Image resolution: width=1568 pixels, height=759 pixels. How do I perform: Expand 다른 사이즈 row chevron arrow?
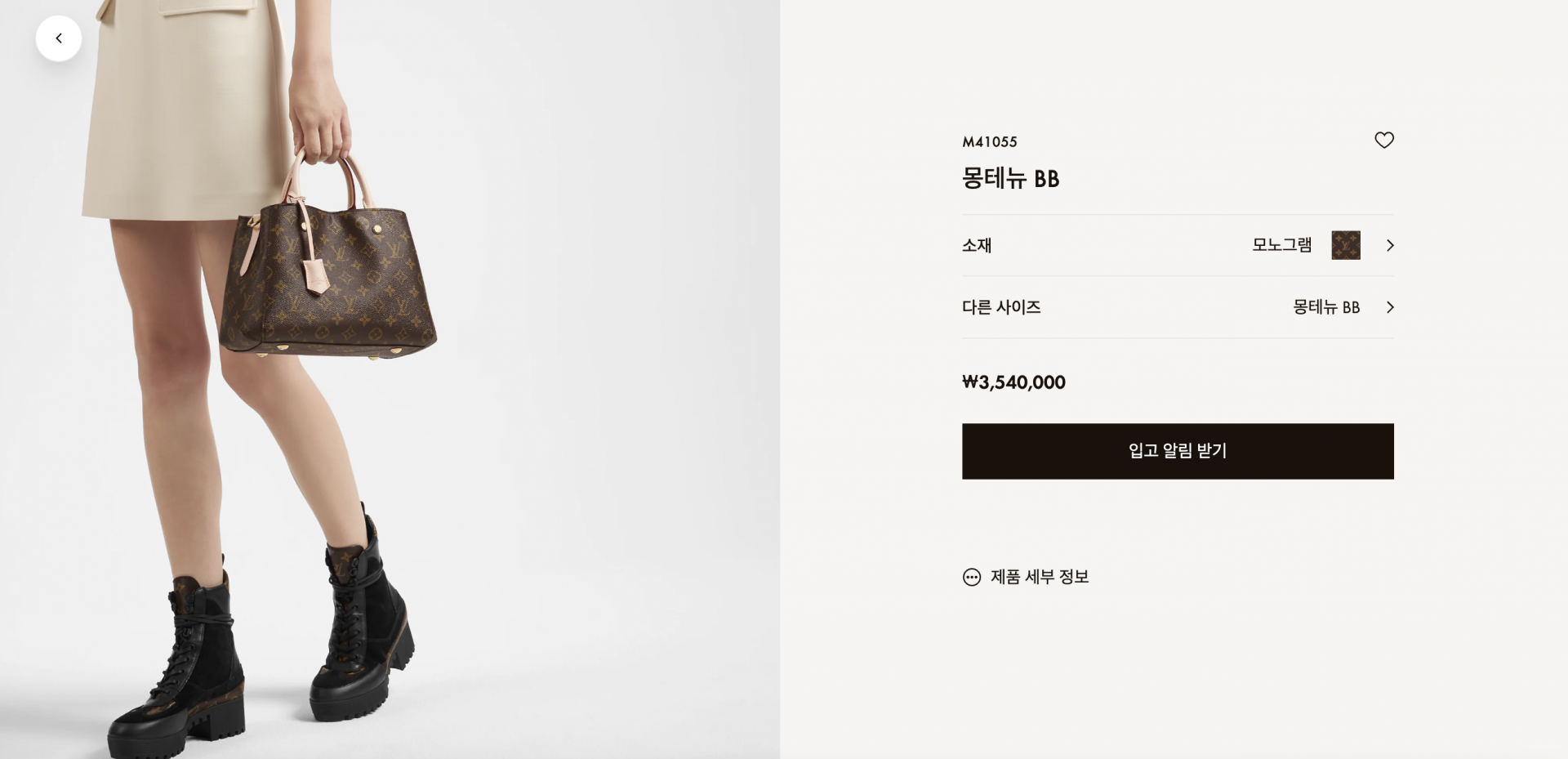[x=1390, y=307]
